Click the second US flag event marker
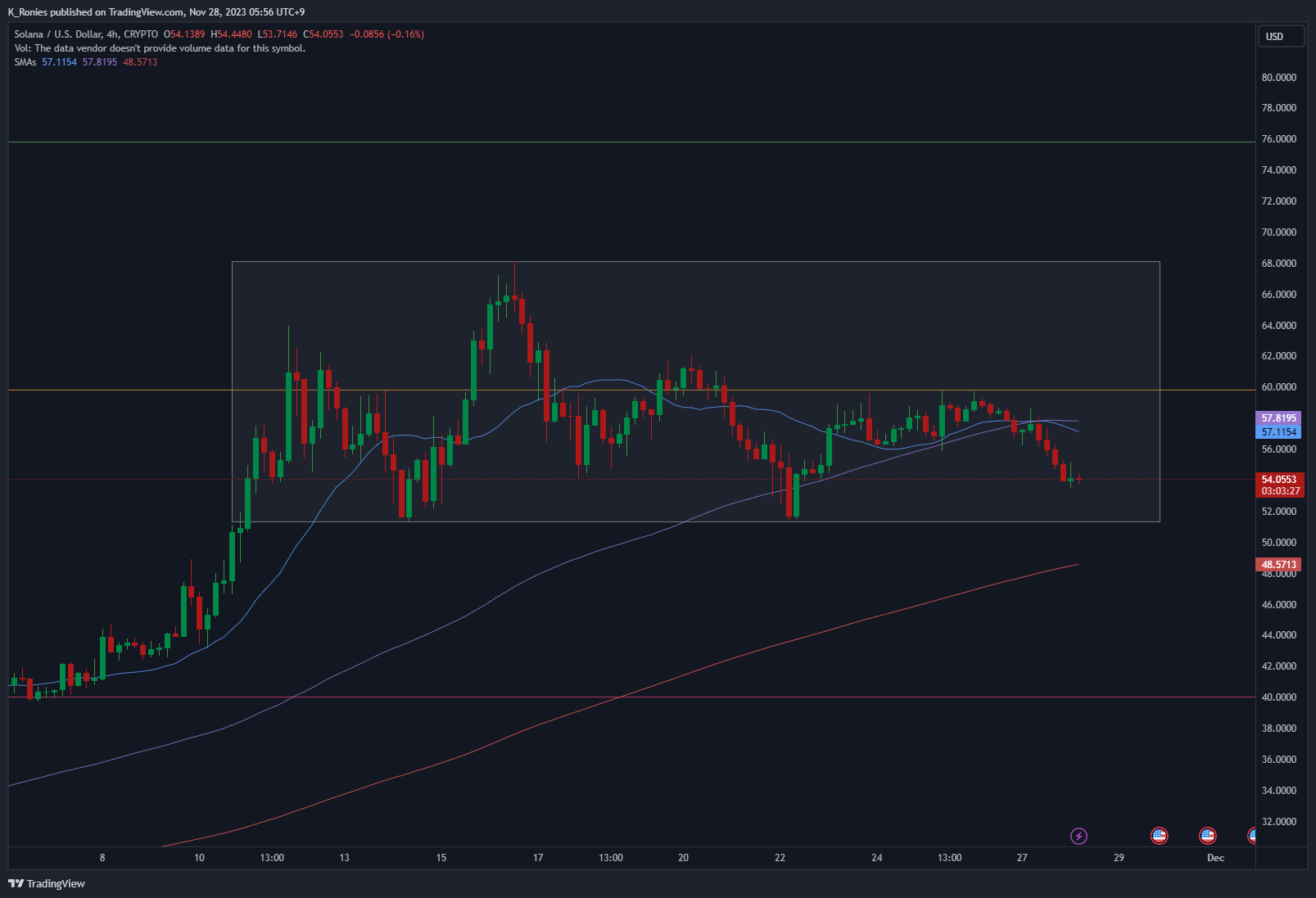Viewport: 1316px width, 898px height. (x=1207, y=836)
